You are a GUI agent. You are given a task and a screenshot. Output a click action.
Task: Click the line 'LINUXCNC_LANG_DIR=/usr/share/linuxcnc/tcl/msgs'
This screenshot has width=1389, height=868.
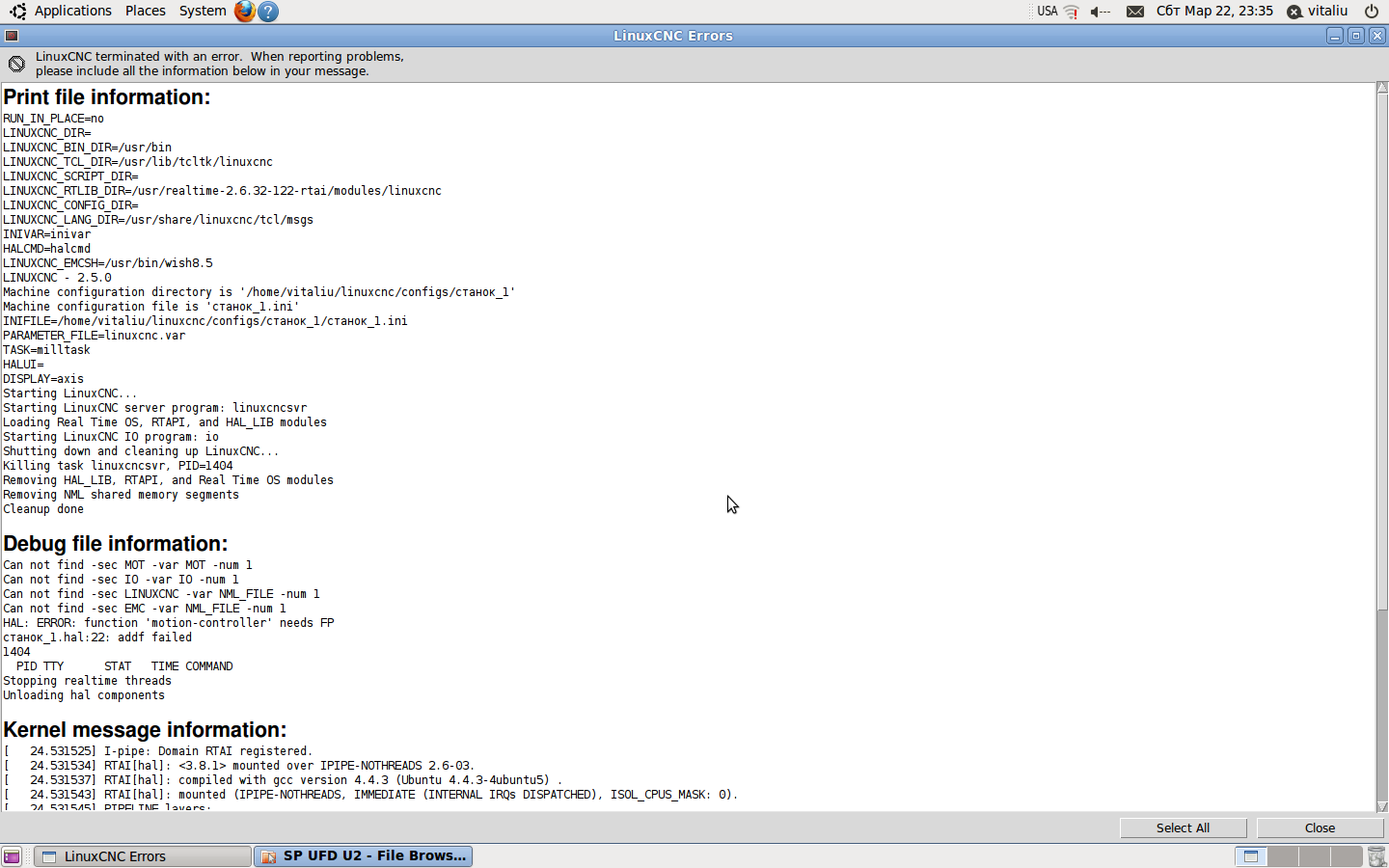tap(158, 220)
